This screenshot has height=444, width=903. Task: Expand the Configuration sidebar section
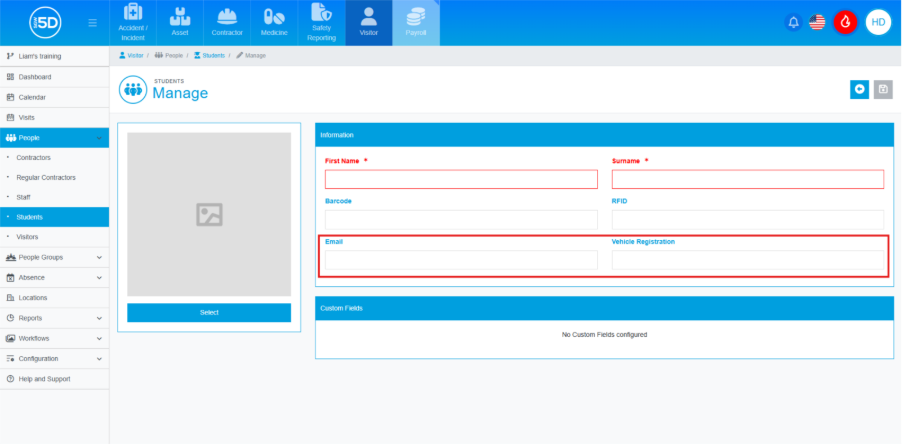point(54,358)
